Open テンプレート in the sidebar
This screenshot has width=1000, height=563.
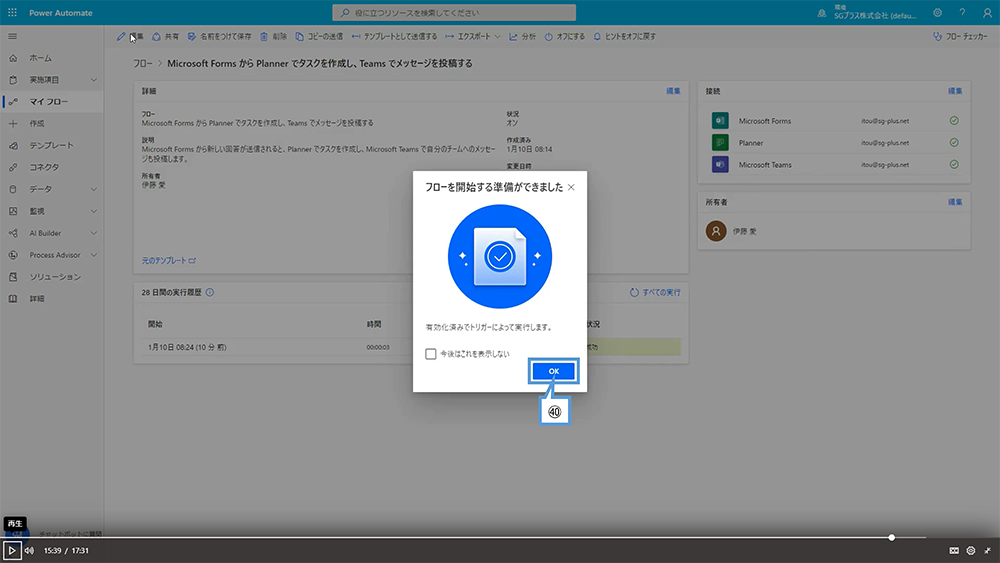[52, 145]
